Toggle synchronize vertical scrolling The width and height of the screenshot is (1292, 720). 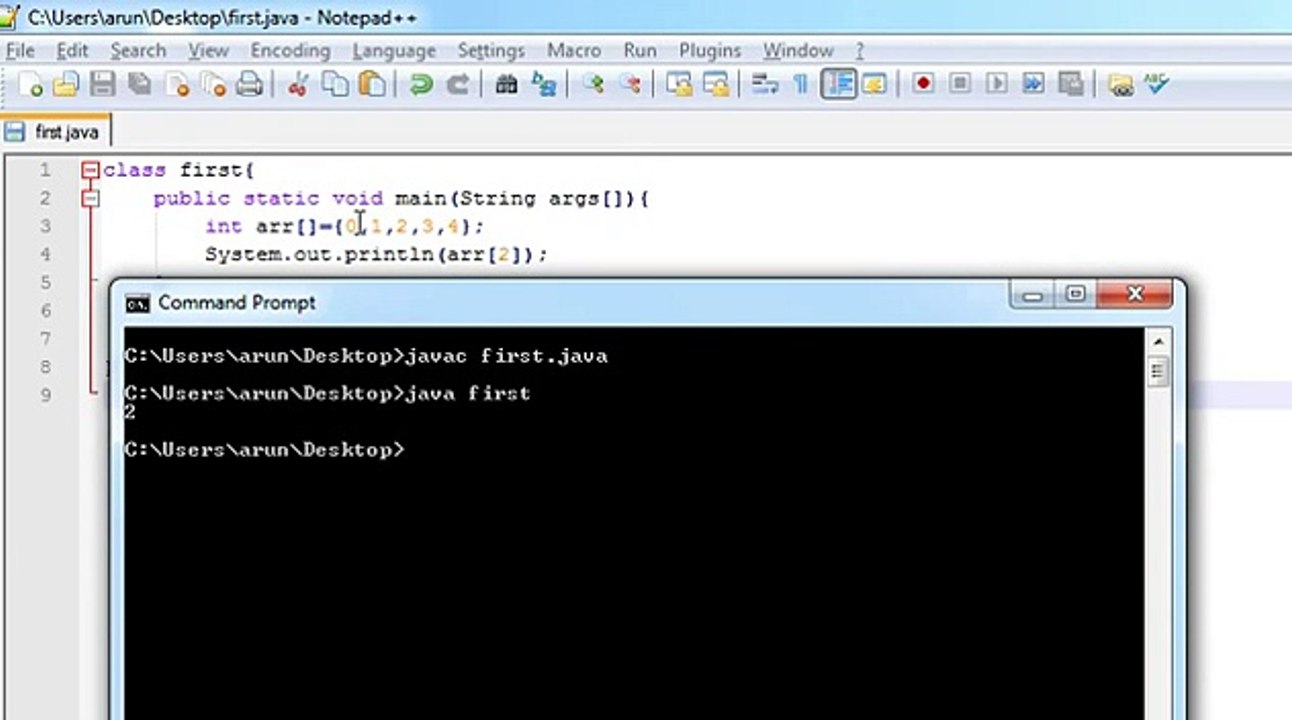(679, 85)
